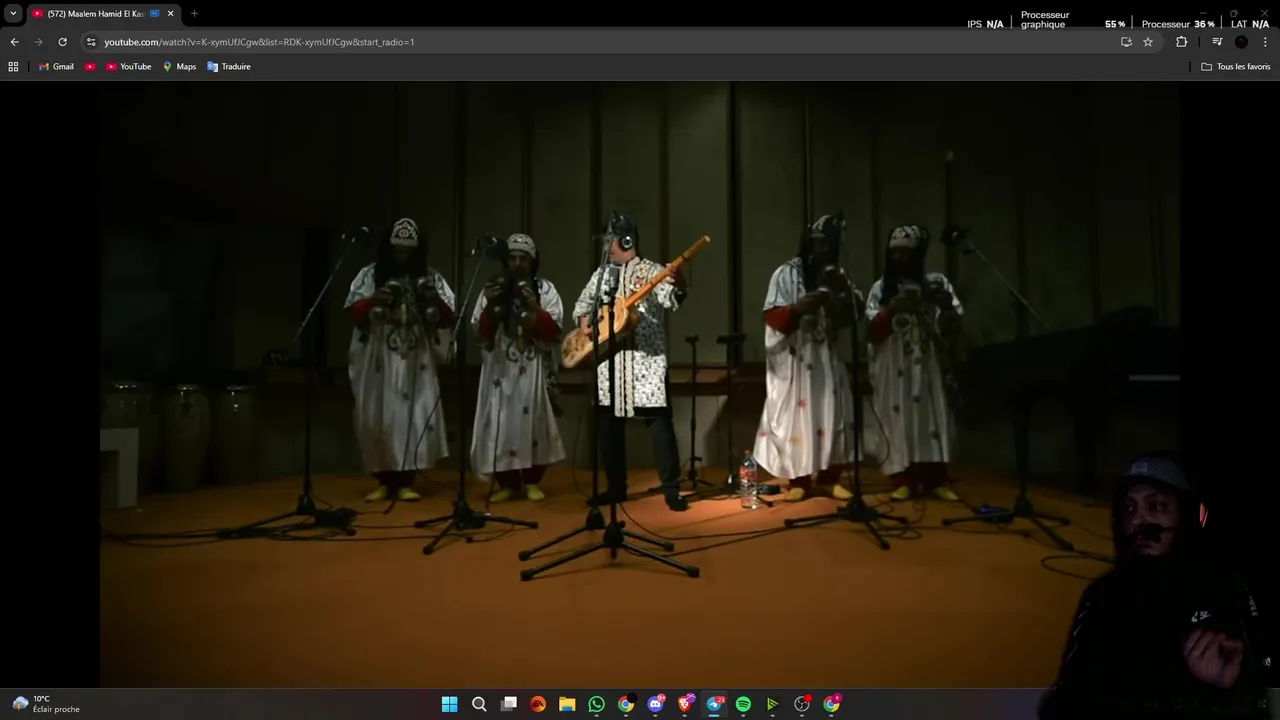Open the Traduire bookmark

pyautogui.click(x=229, y=67)
